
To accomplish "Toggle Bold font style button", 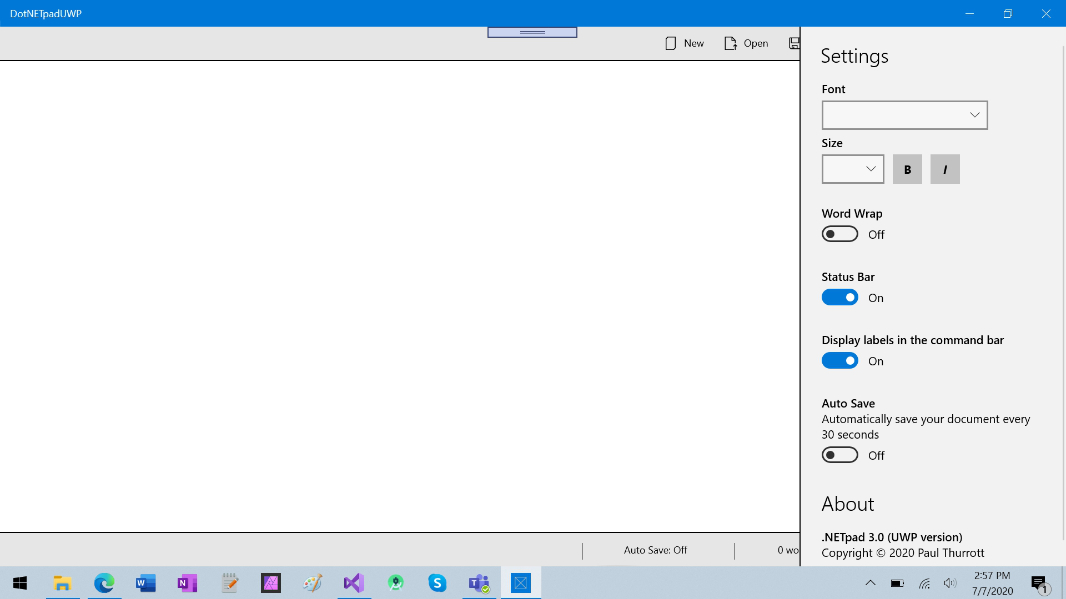I will 907,170.
